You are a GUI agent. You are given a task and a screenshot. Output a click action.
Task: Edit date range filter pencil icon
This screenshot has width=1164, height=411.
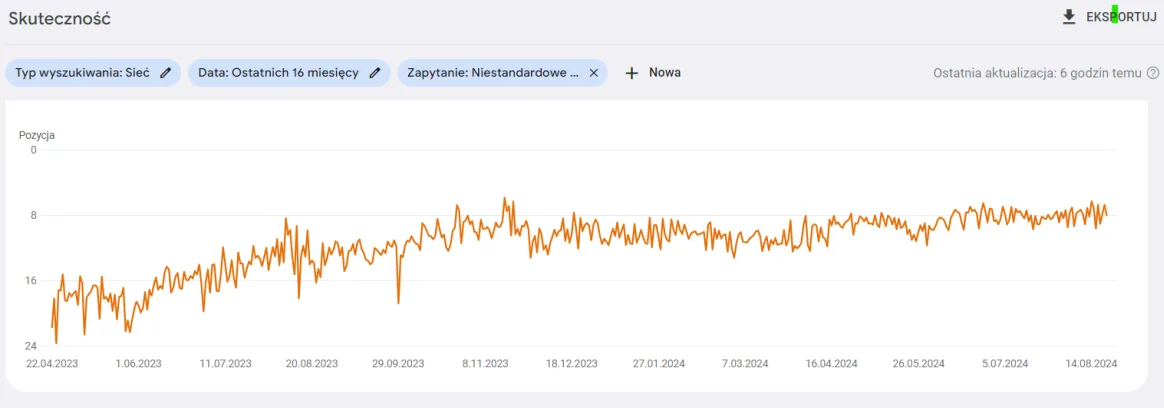click(x=375, y=73)
